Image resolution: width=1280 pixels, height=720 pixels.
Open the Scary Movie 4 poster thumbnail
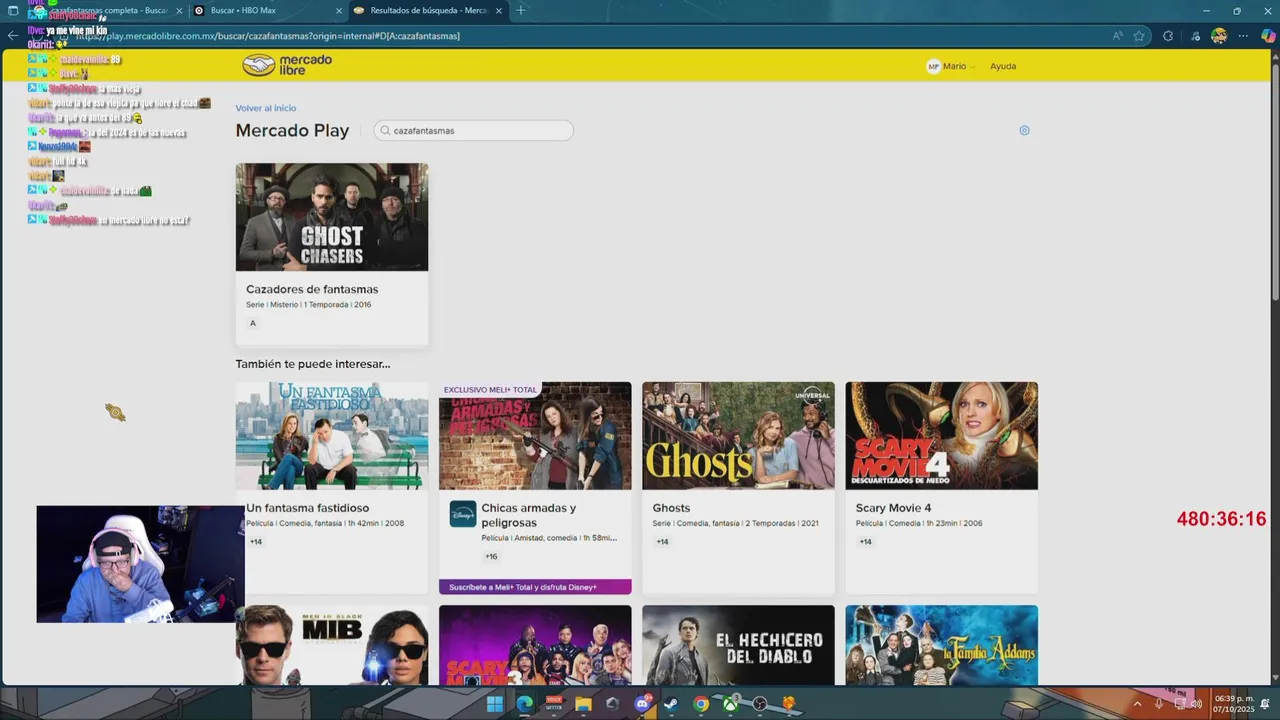941,436
